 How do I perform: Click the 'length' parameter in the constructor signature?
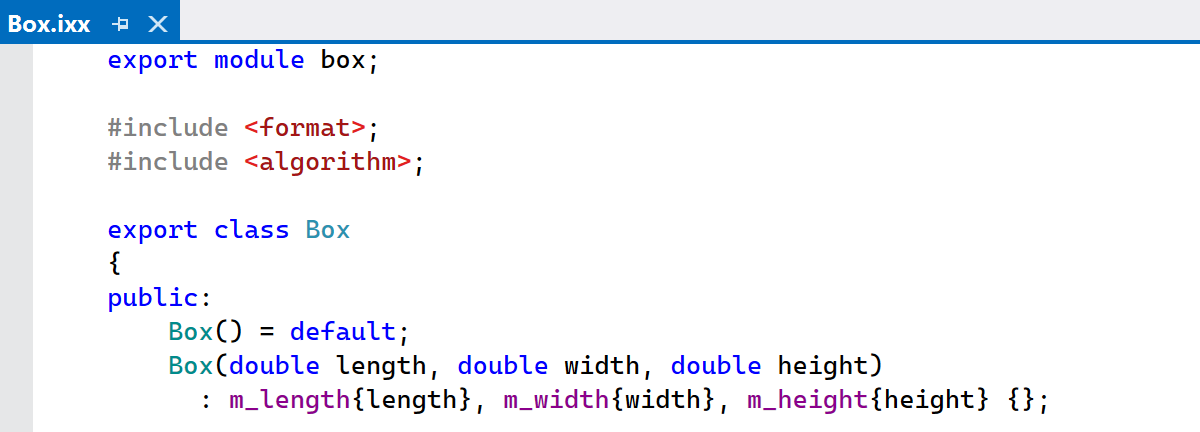[x=381, y=366]
